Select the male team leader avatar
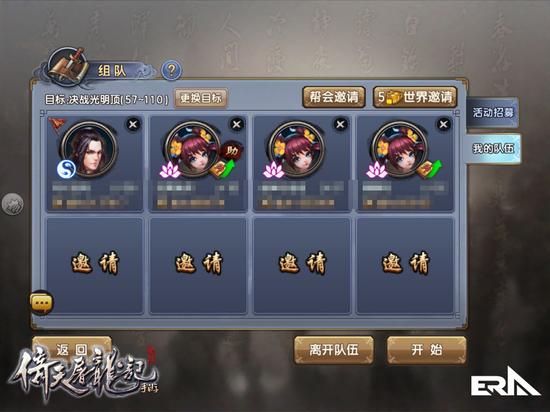Screen dimensions: 550x412 pos(90,149)
